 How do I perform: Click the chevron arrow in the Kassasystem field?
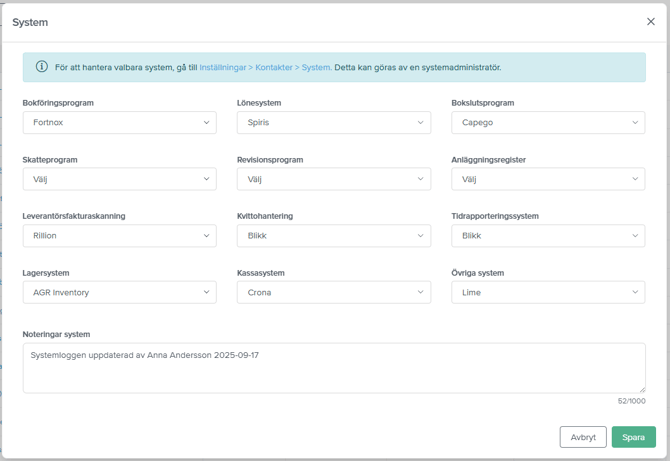[420, 293]
